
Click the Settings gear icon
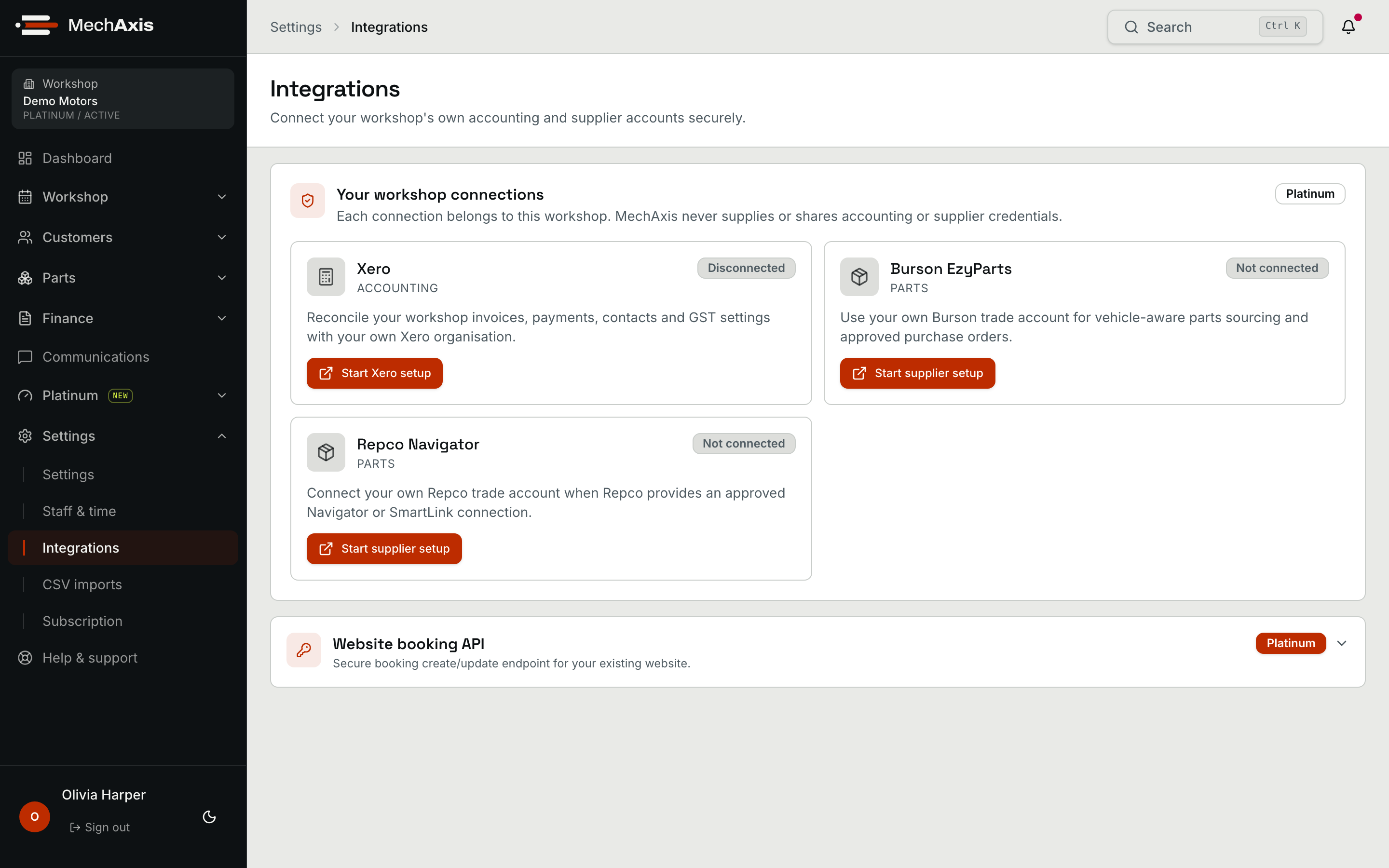[25, 436]
